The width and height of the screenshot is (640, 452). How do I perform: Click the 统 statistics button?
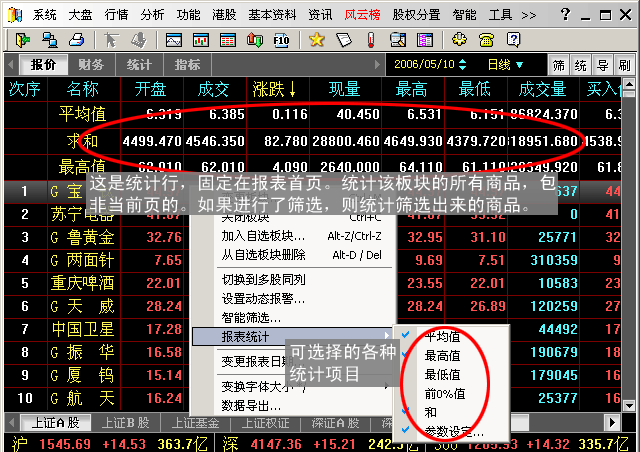(x=581, y=65)
